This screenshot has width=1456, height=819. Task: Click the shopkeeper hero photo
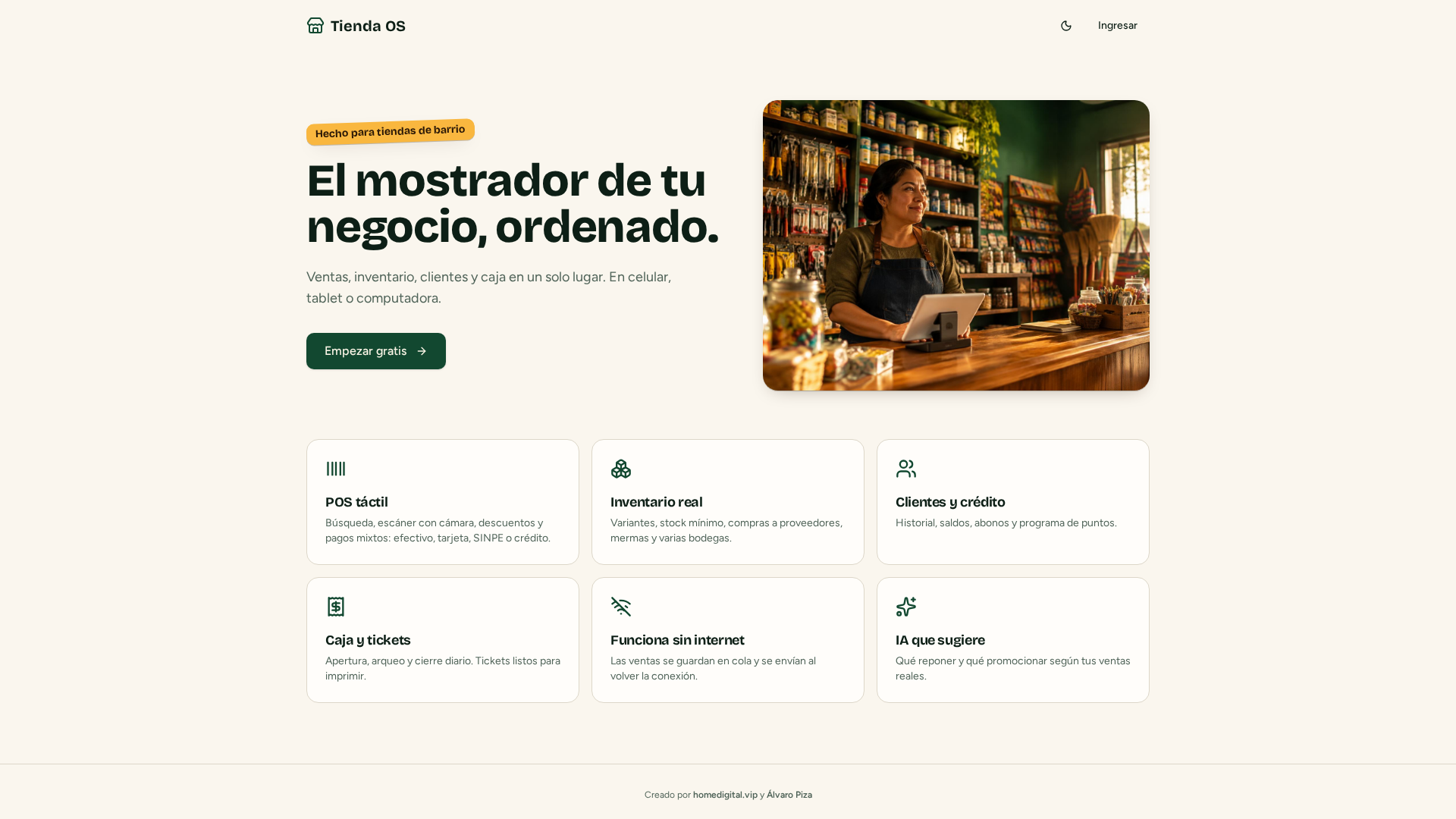click(956, 246)
